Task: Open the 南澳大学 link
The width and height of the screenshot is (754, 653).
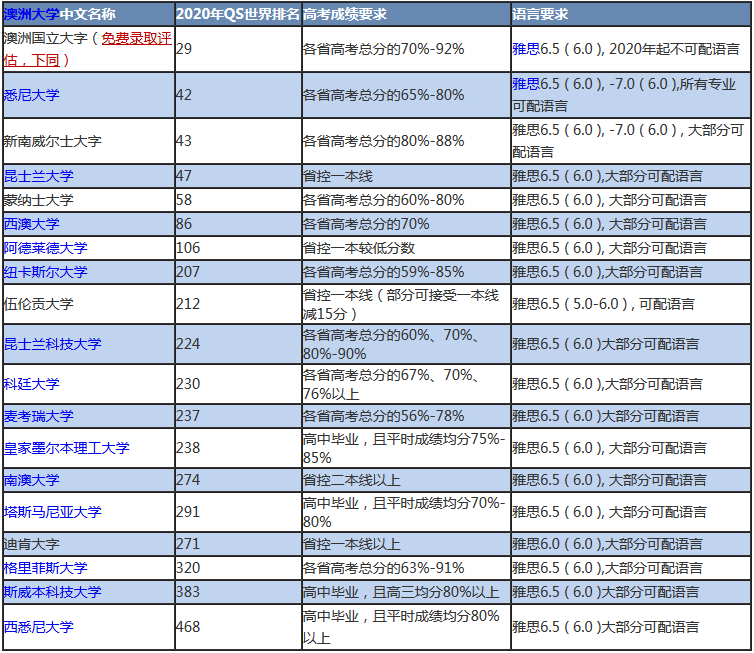Action: (x=31, y=480)
